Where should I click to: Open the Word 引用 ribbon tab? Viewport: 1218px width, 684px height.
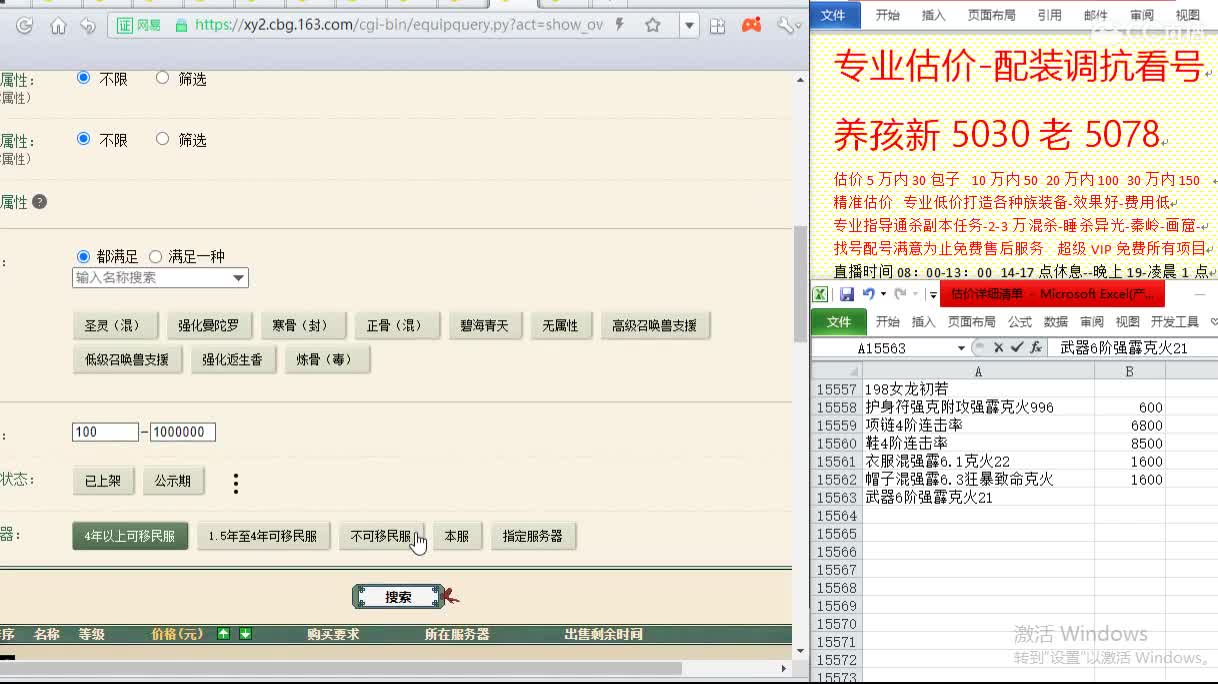(1050, 15)
